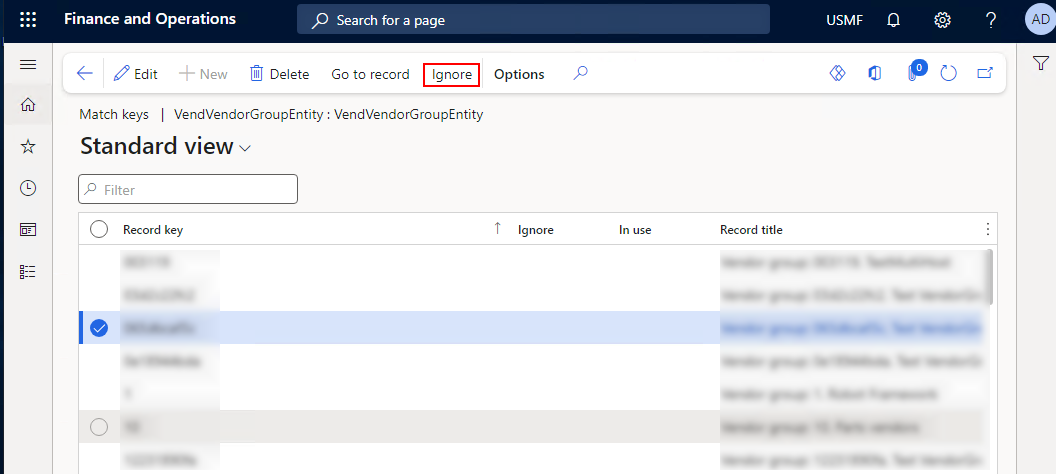Viewport: 1056px width, 474px height.
Task: Click the Record title column header
Action: 751,230
